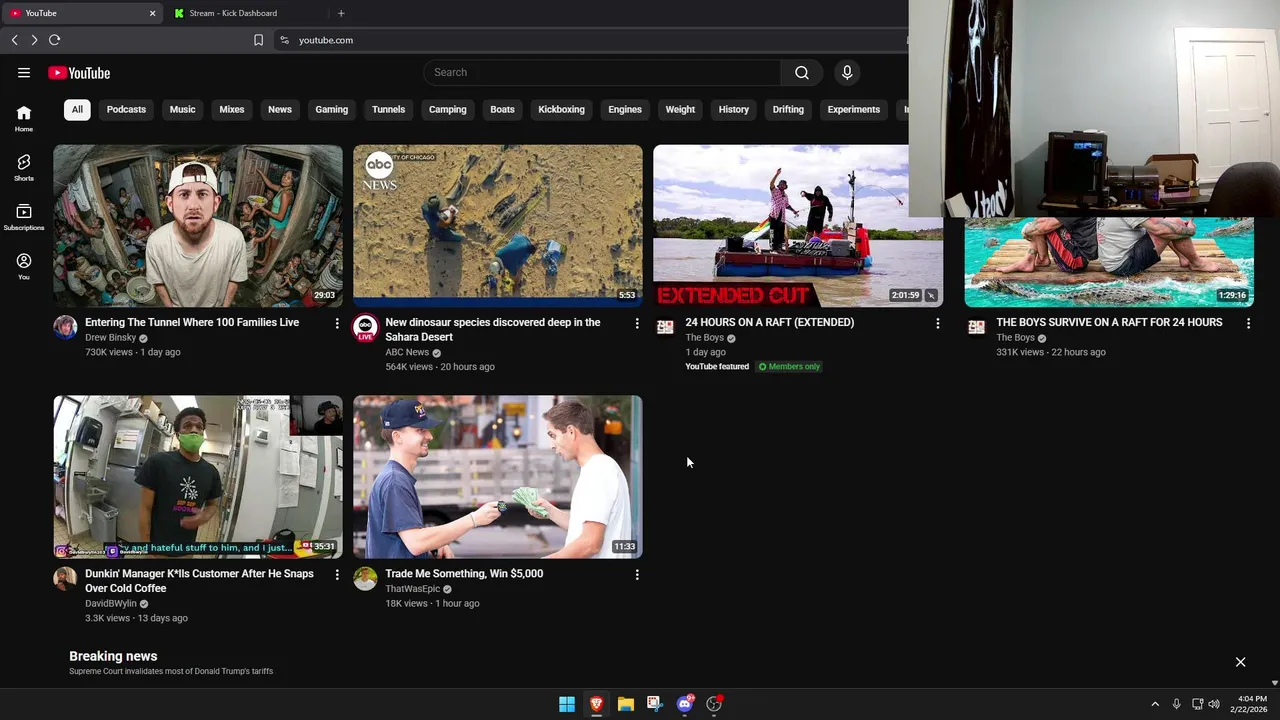The height and width of the screenshot is (720, 1280).
Task: Open ThatWasEpic channel avatar
Action: (x=365, y=578)
